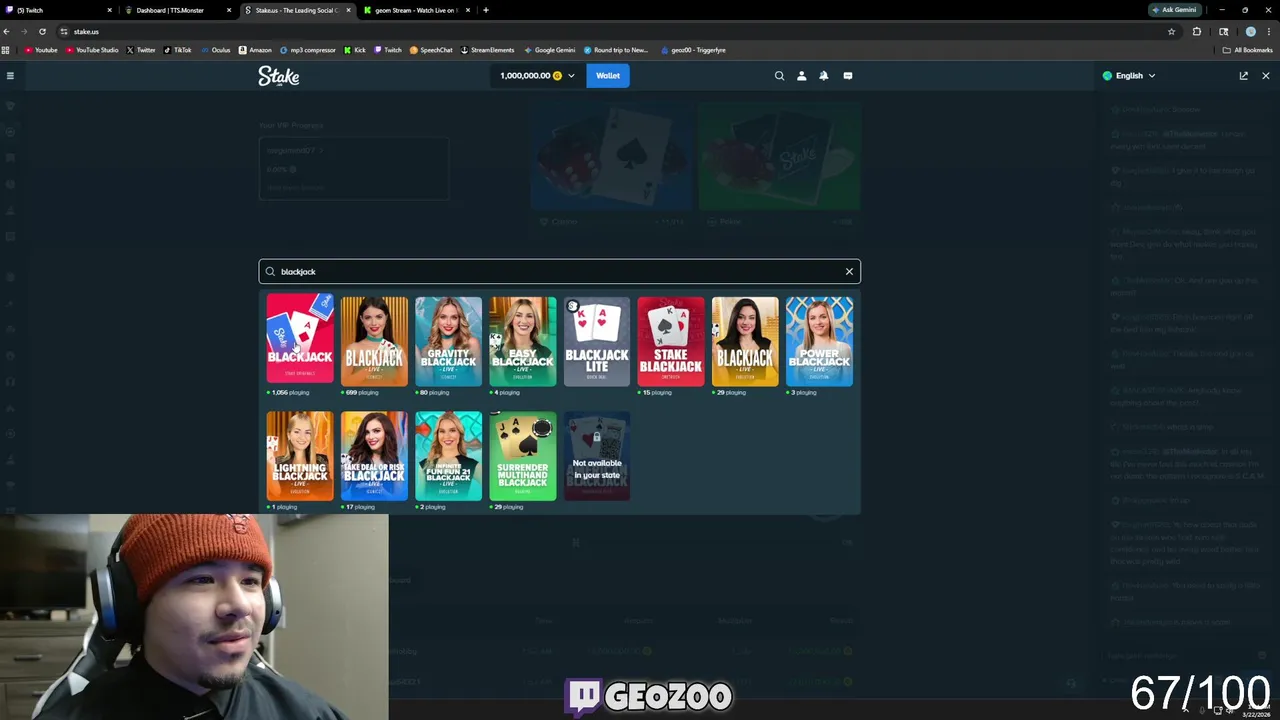Bookmark this page with the star

point(1171,31)
